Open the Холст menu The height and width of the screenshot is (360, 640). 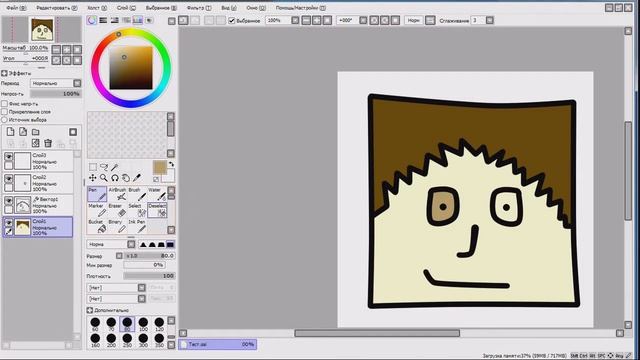pyautogui.click(x=97, y=8)
